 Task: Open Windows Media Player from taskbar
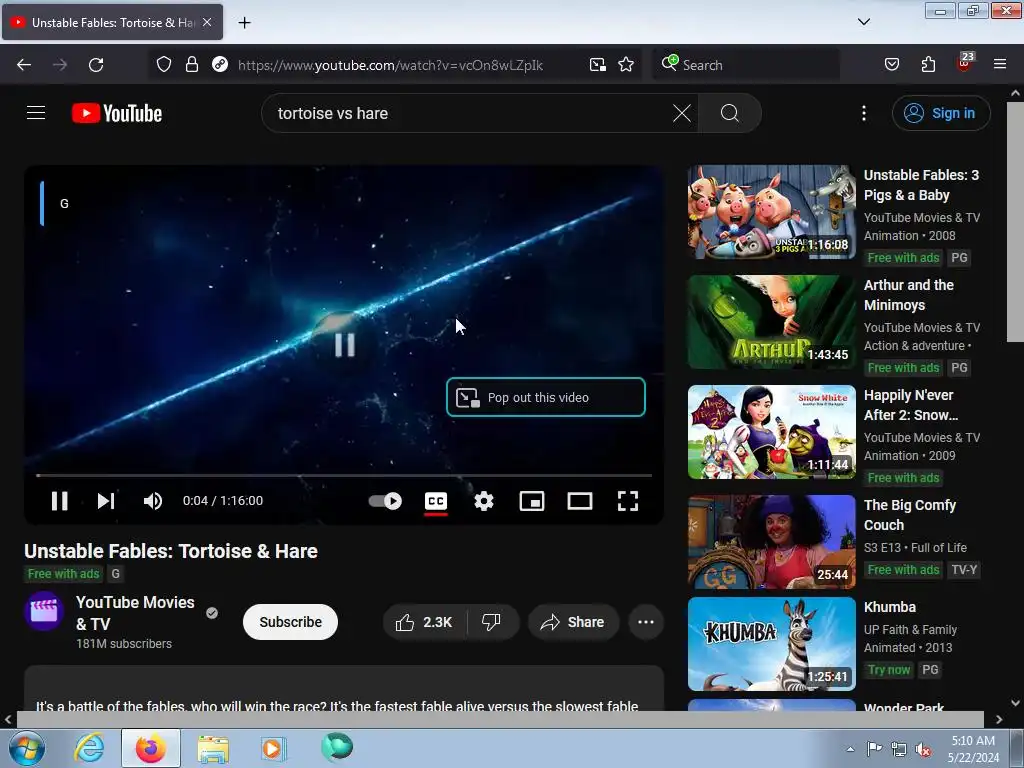272,748
